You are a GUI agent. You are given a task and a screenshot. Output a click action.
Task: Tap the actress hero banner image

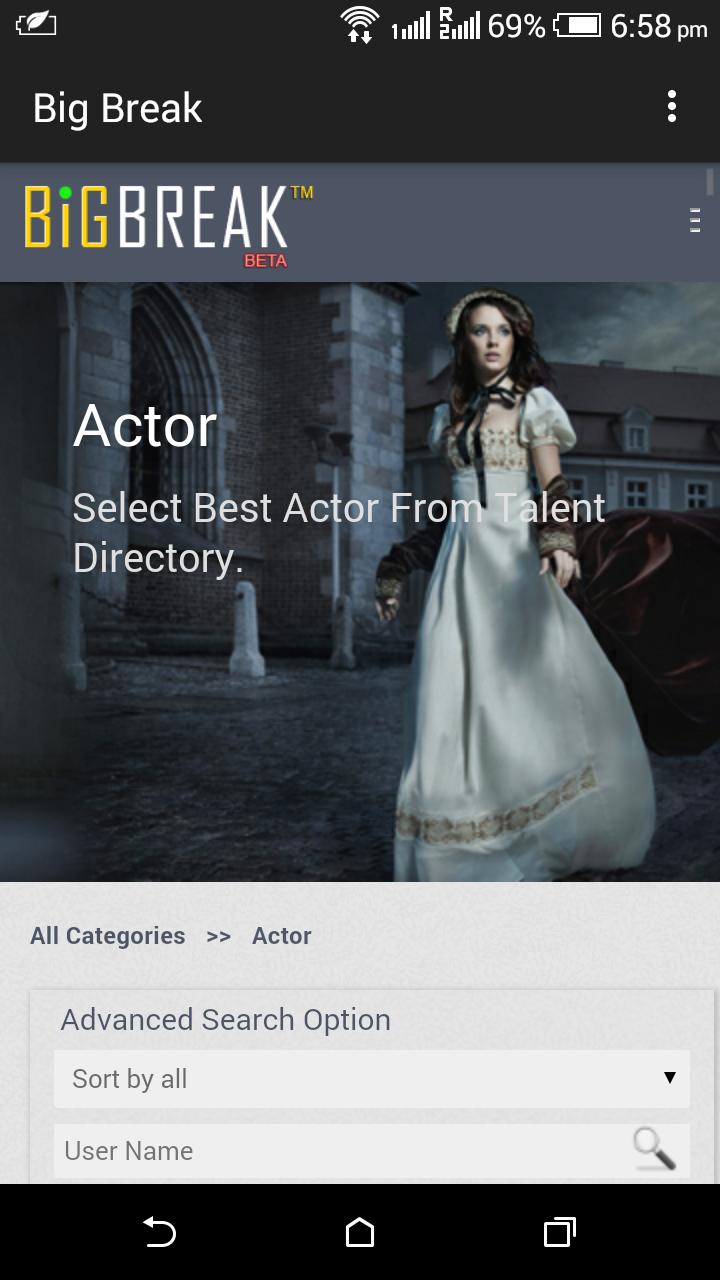pyautogui.click(x=360, y=582)
